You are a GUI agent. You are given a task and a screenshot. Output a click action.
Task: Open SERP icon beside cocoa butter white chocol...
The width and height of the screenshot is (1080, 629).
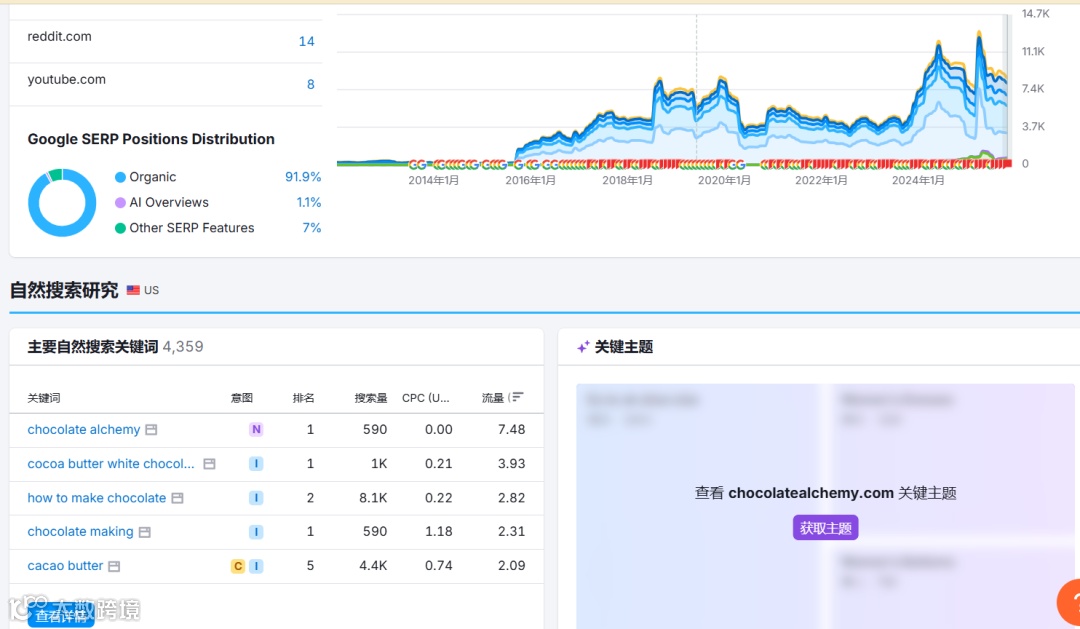point(209,464)
